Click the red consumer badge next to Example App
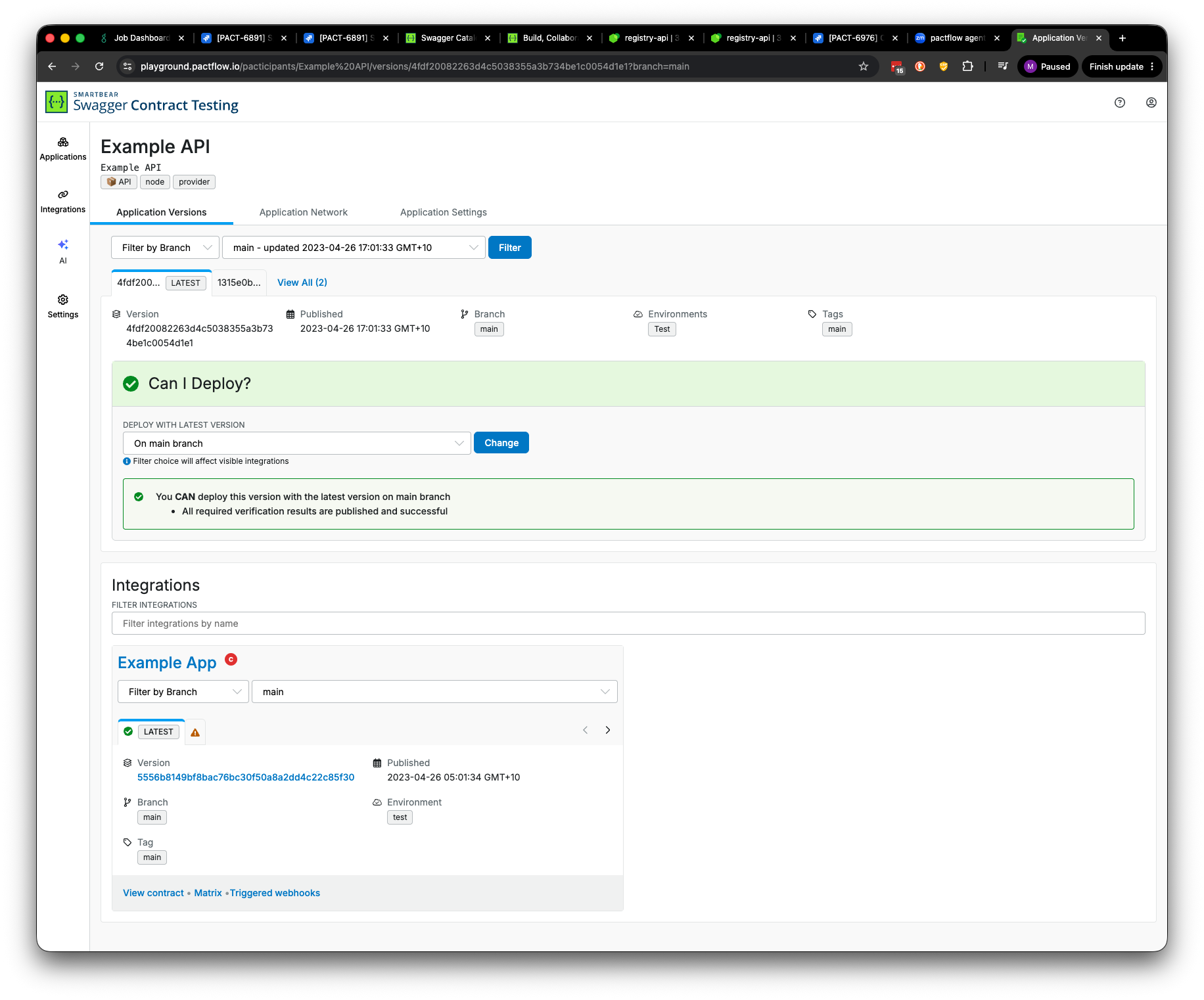The width and height of the screenshot is (1204, 1000). click(231, 659)
